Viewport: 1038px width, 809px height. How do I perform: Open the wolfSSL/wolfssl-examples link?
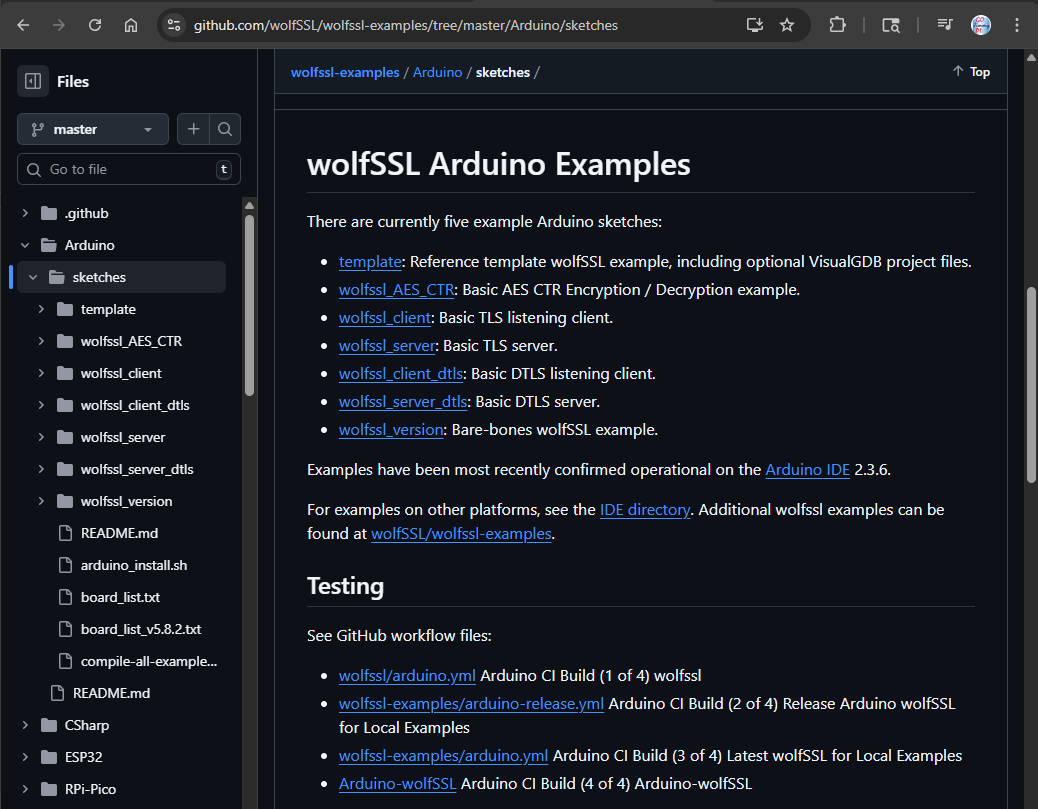[x=461, y=534]
